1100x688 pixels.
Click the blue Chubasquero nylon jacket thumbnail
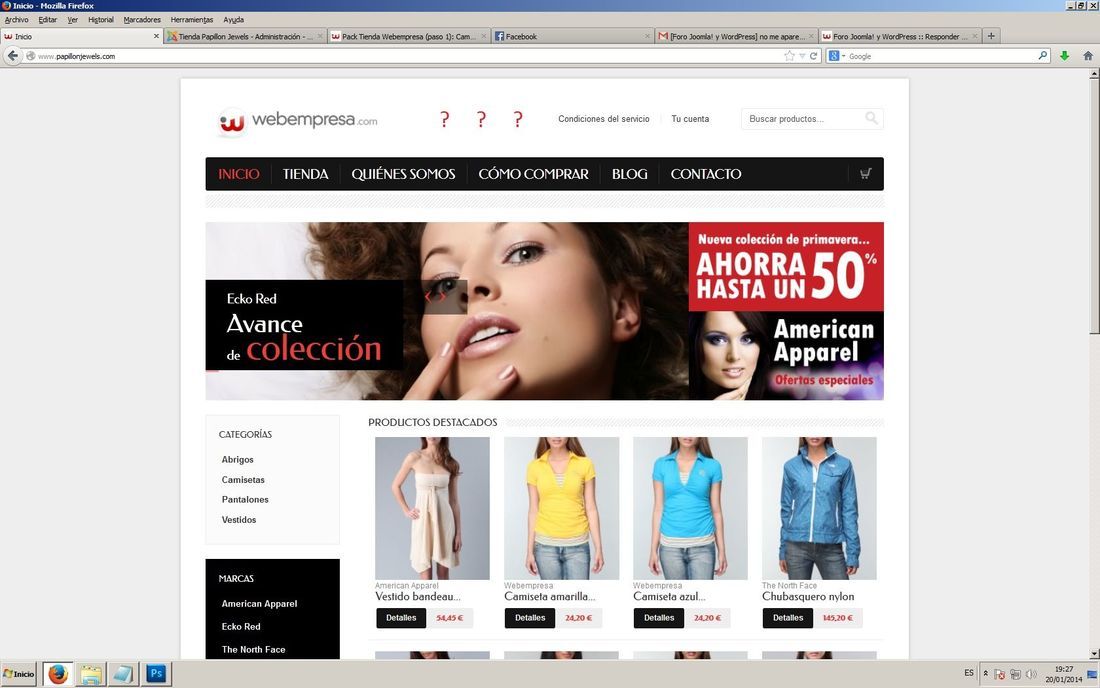pyautogui.click(x=819, y=508)
